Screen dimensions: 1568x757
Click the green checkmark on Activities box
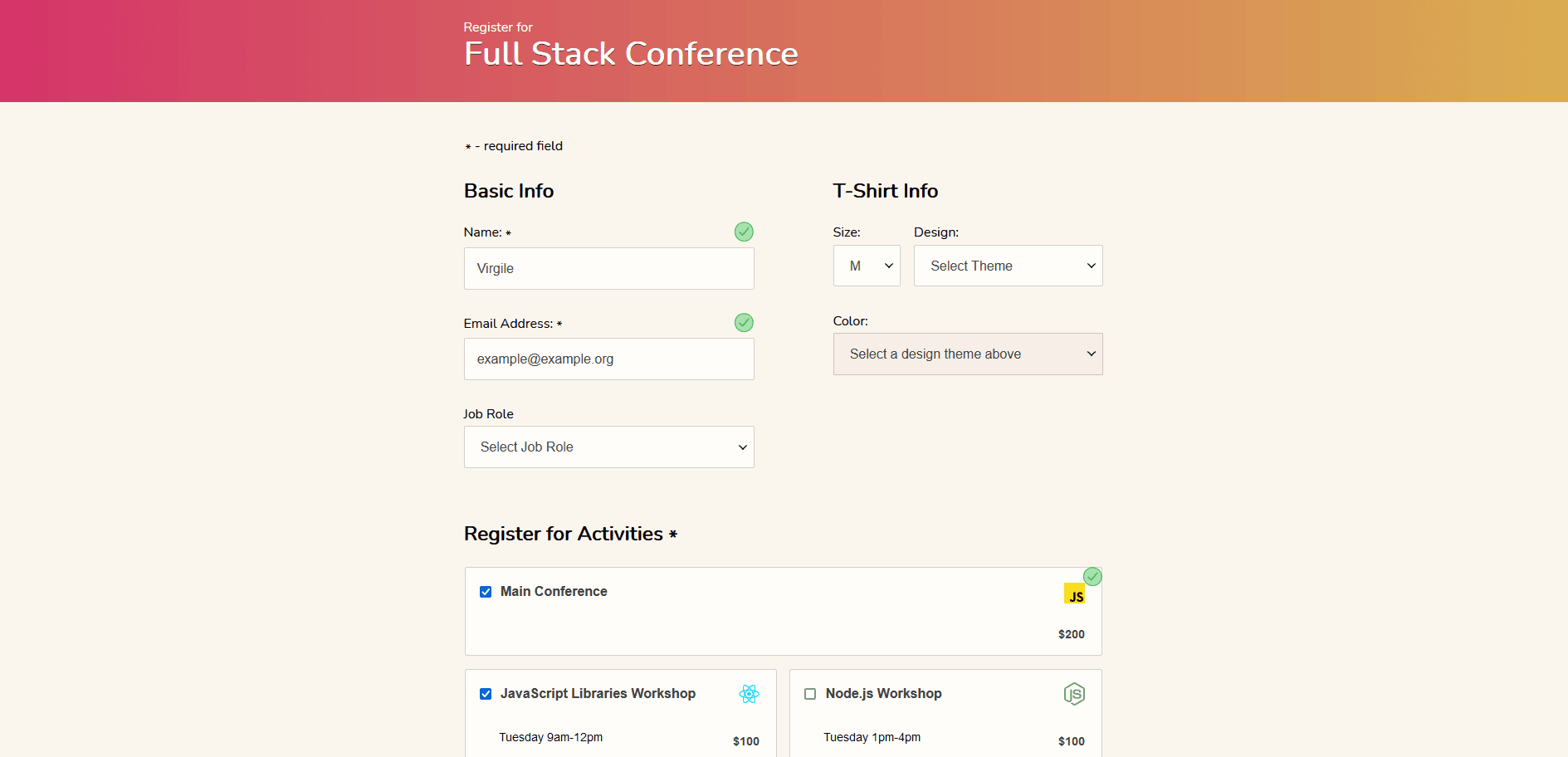(1092, 576)
